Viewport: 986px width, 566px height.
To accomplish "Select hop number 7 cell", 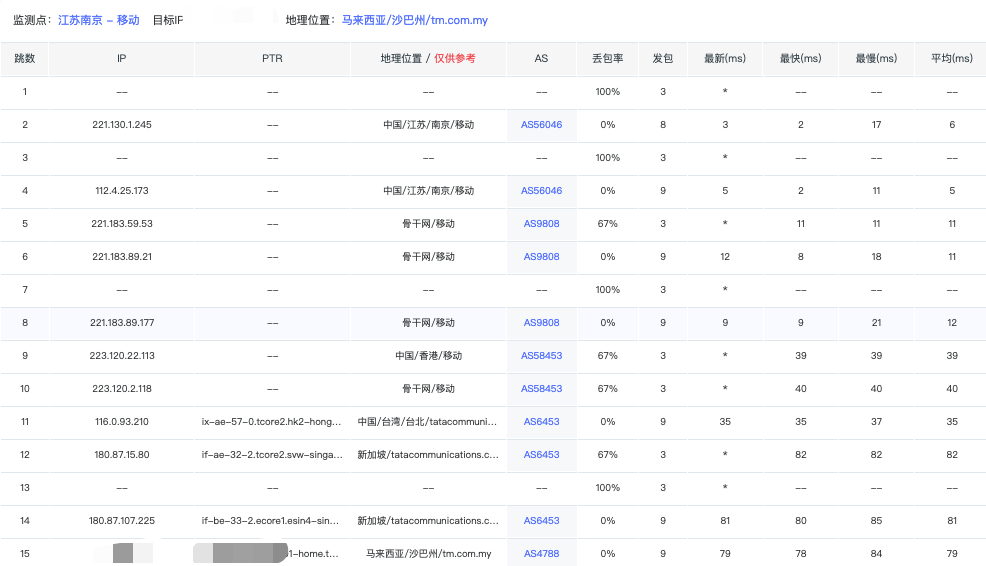I will (25, 289).
